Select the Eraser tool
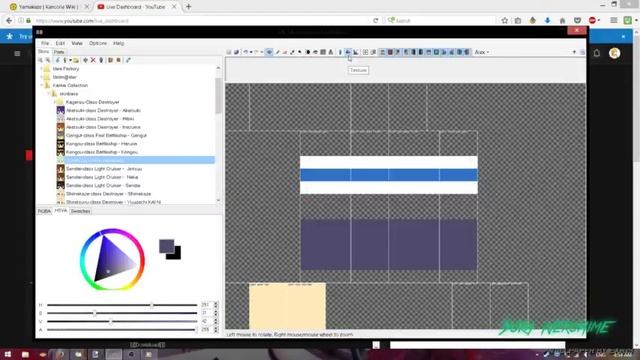 (x=285, y=52)
